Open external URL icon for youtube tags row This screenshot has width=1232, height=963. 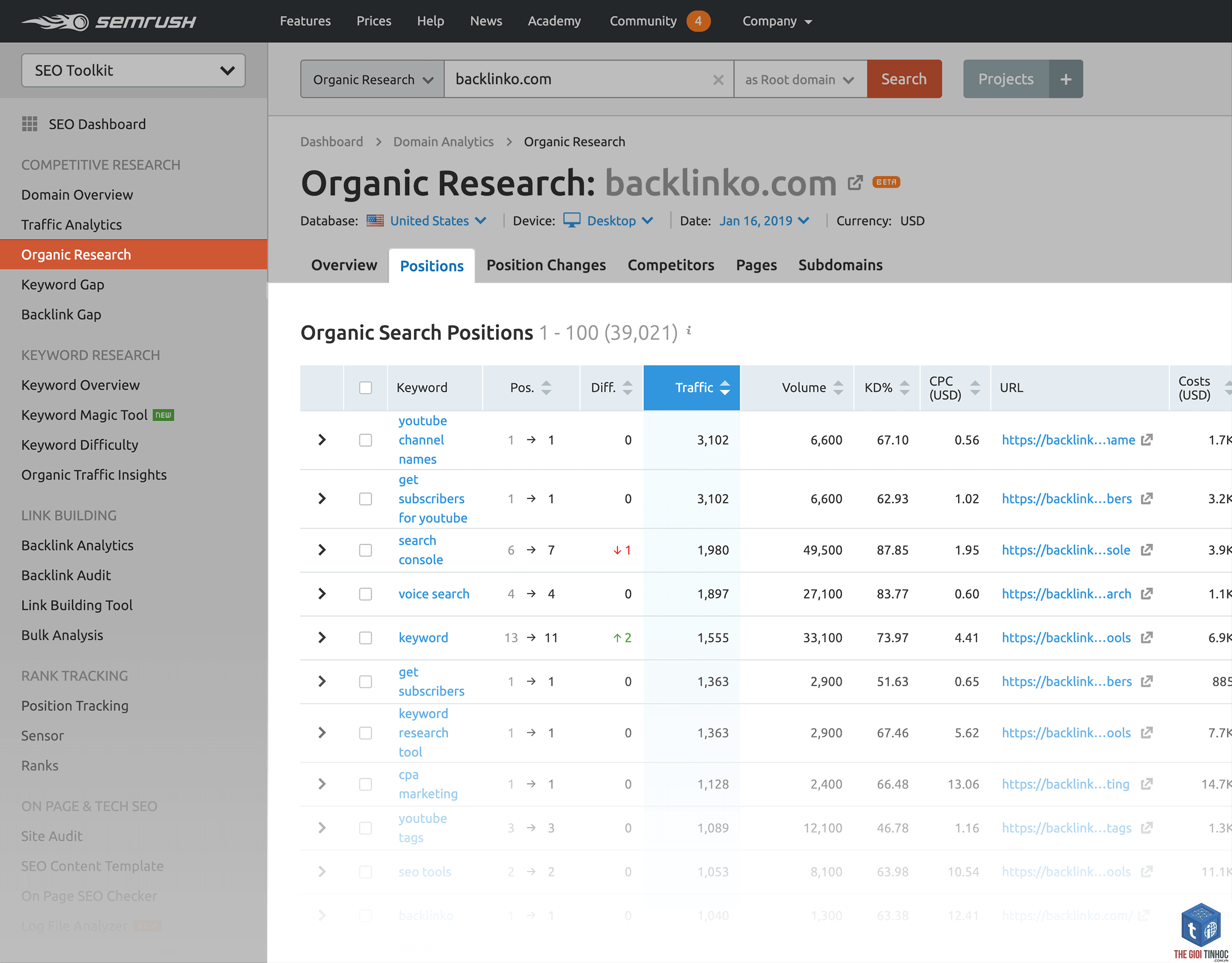(1146, 828)
